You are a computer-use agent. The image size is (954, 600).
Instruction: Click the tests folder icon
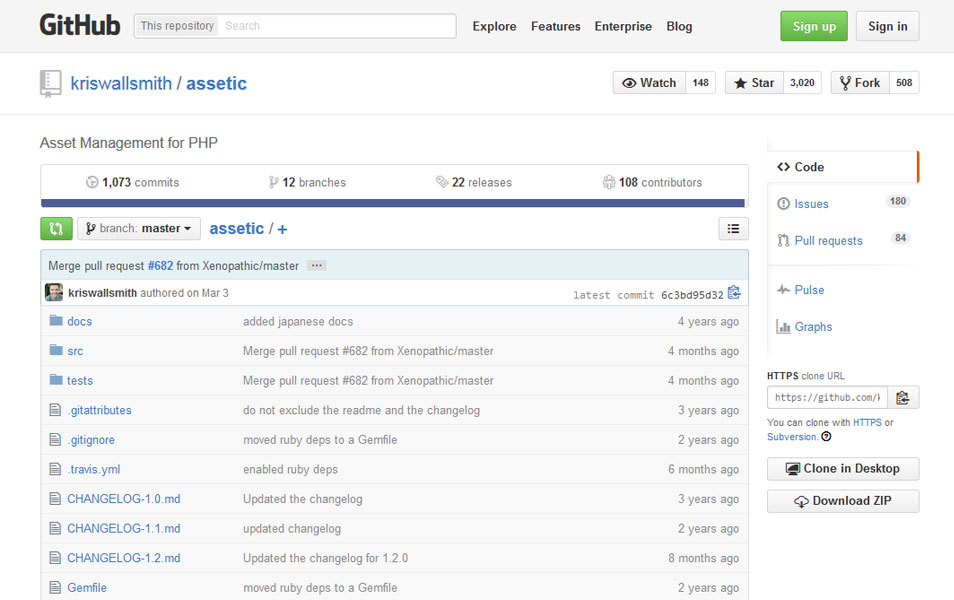pos(56,380)
